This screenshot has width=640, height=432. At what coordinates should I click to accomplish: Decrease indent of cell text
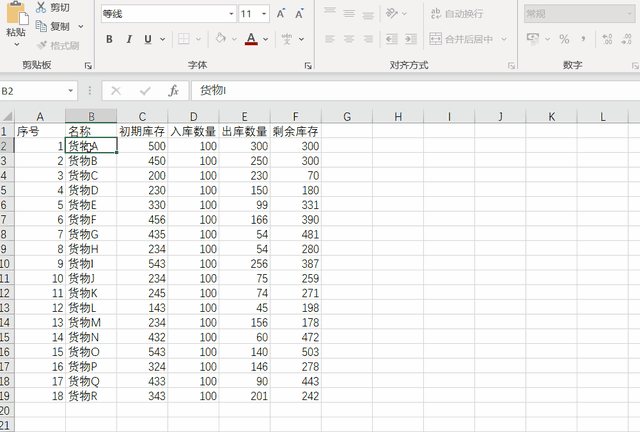(x=392, y=39)
